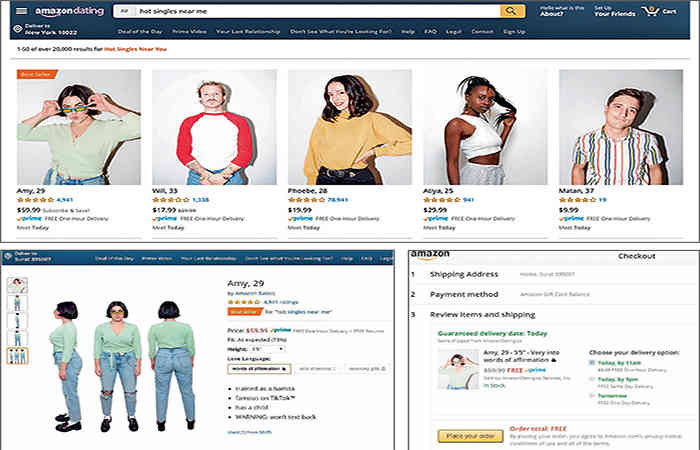Click the Best Seller badge on Amy's photo
Screen dimensions: 700x450
(x=36, y=74)
